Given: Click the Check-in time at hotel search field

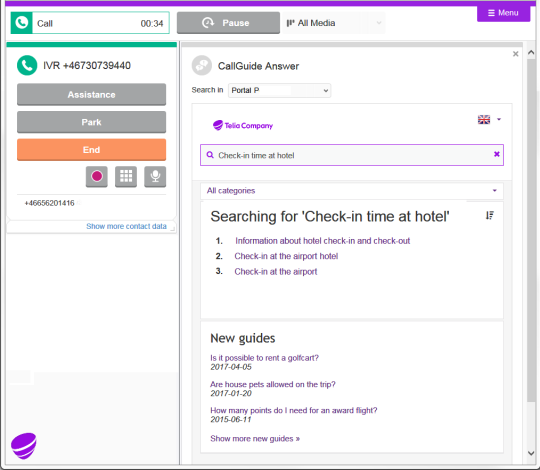Looking at the screenshot, I should (352, 155).
